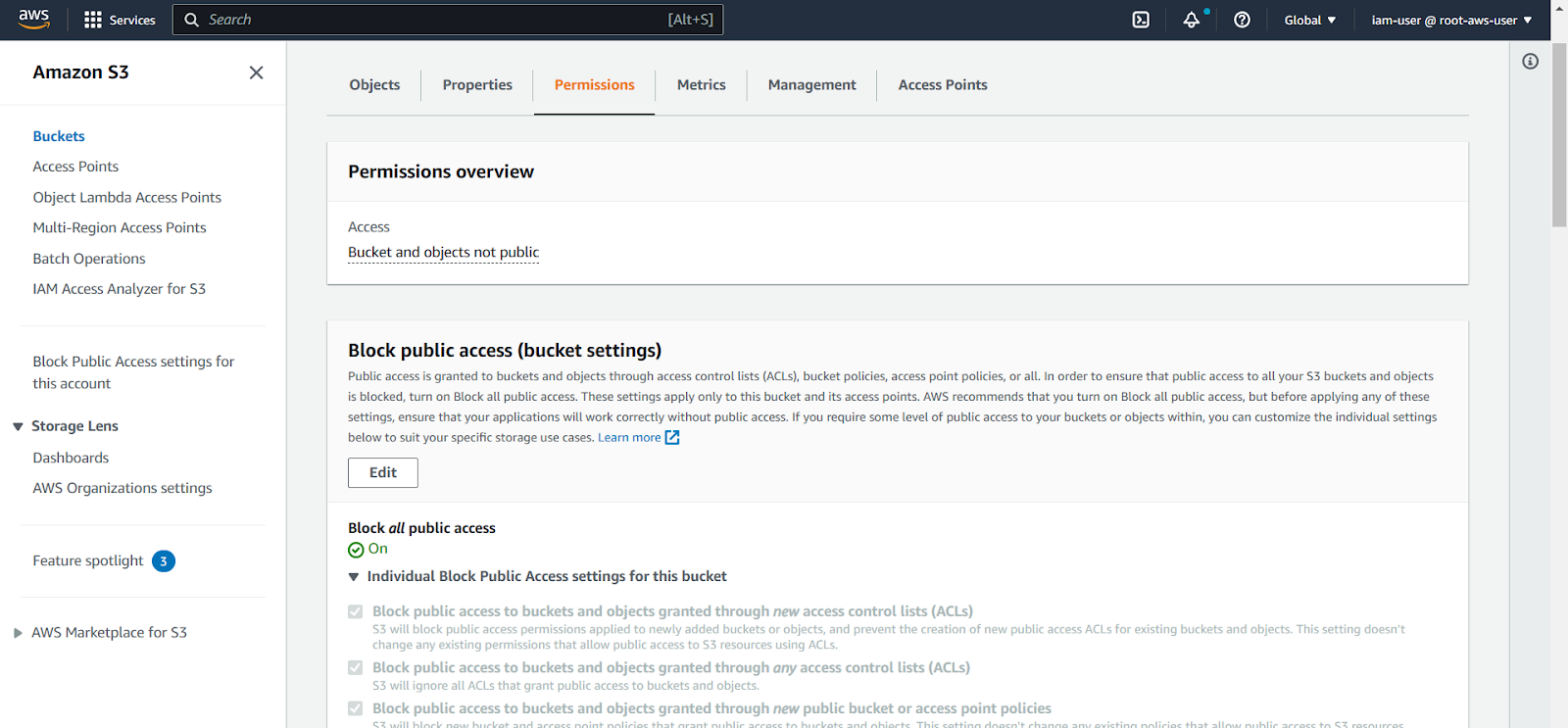Go to Buckets in sidebar
1568x728 pixels.
59,136
